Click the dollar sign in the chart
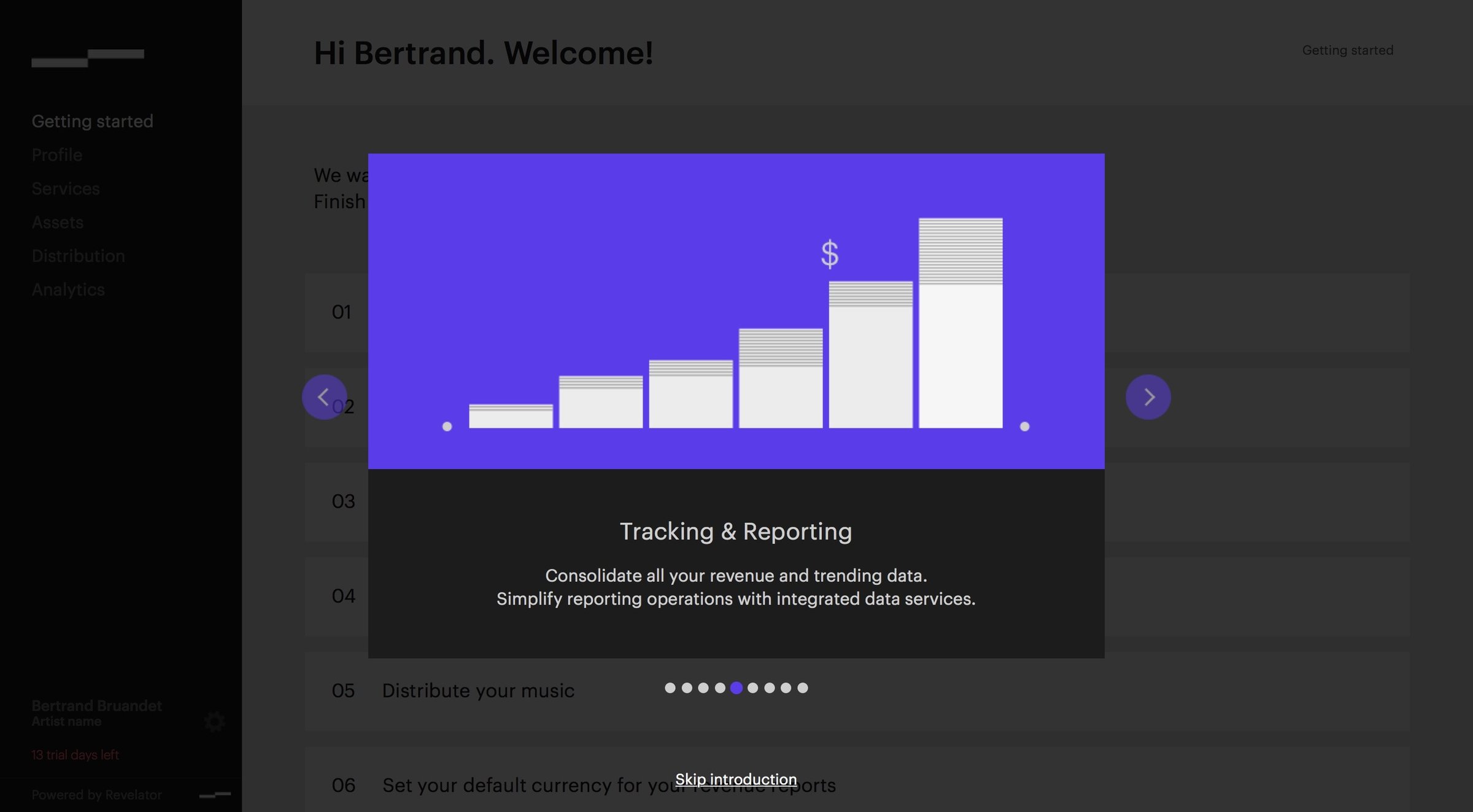The width and height of the screenshot is (1473, 812). (x=830, y=253)
